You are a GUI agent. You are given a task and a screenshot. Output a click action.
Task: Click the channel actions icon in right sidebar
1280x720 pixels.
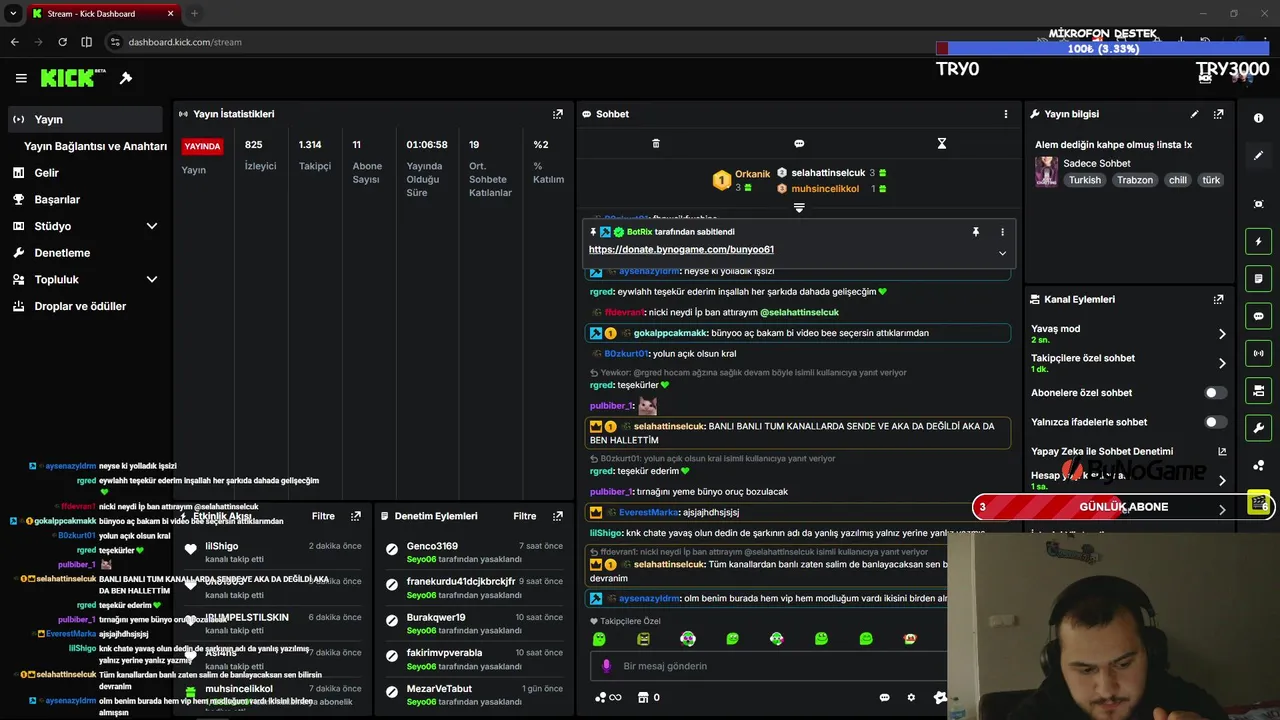pos(1259,390)
